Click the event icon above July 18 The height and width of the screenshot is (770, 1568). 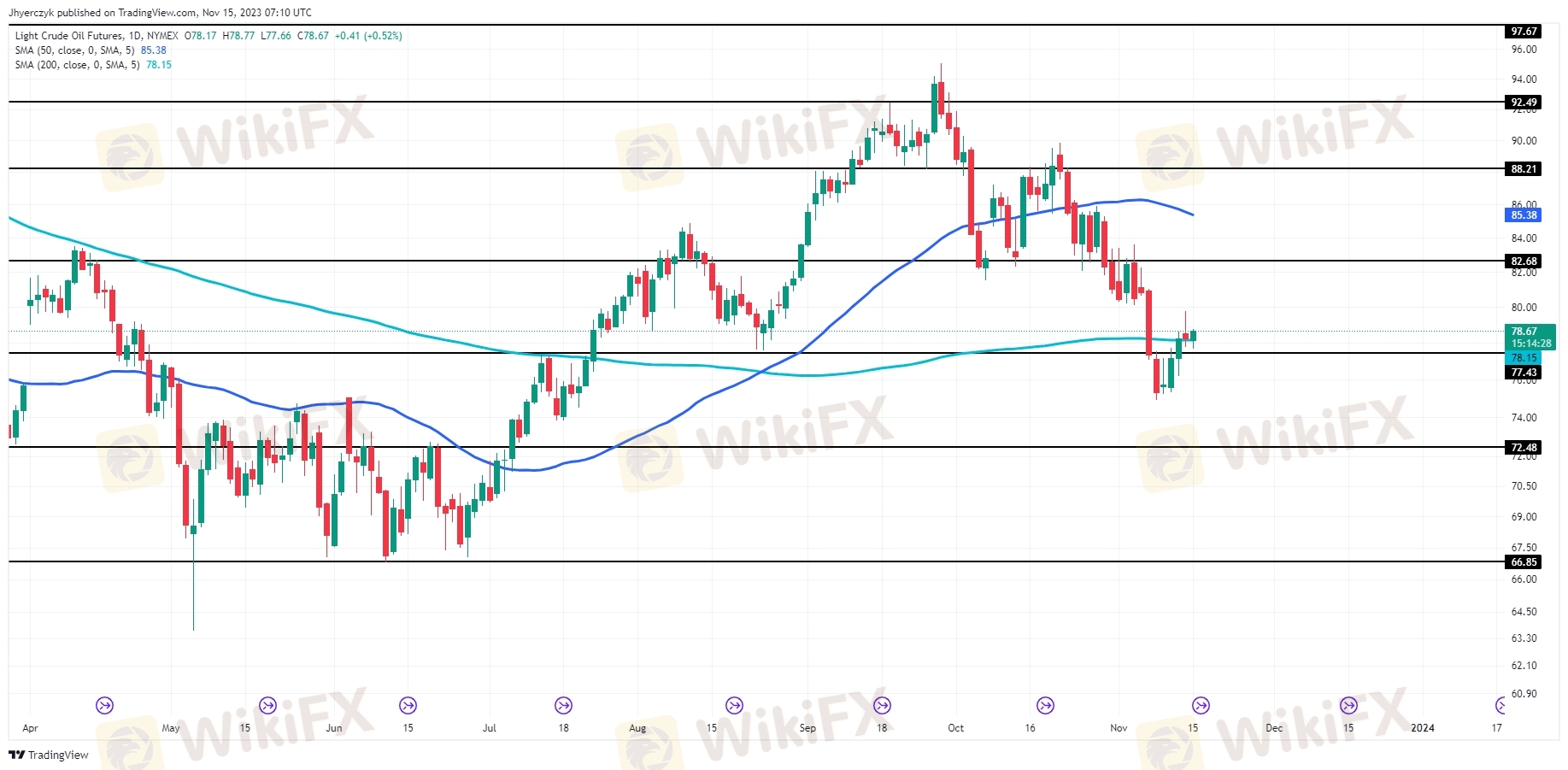click(563, 705)
